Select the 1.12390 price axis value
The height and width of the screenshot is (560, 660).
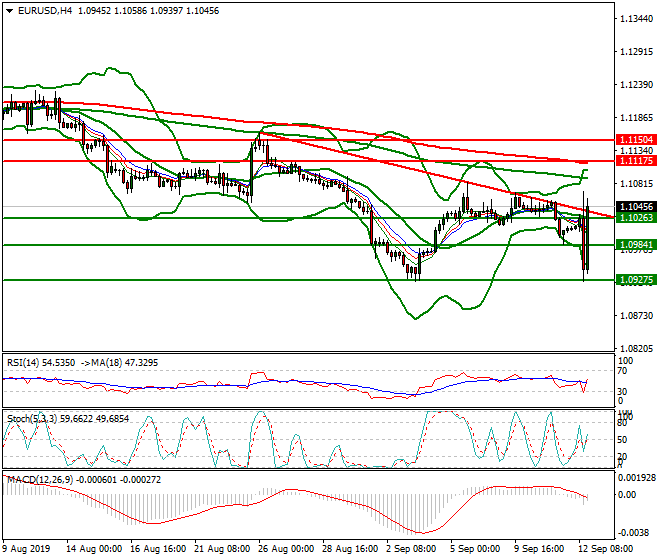[x=636, y=85]
